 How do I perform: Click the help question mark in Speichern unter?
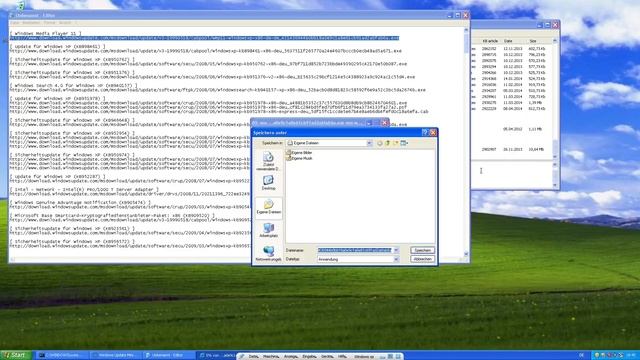tap(424, 132)
